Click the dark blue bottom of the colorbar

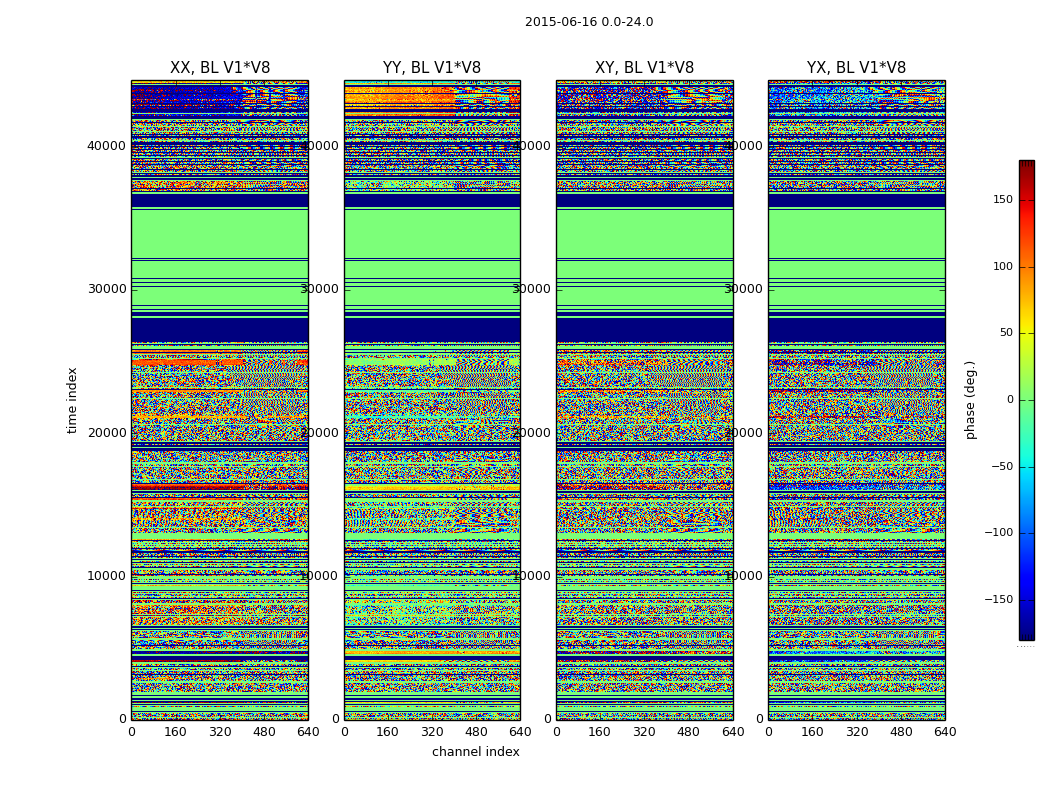(1026, 634)
